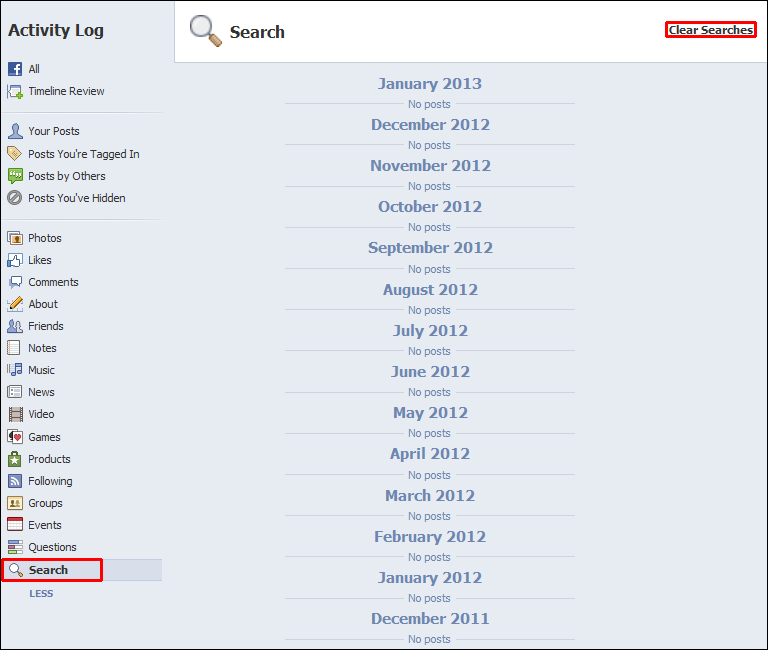Click the Video filmstrip icon
Viewport: 768px width, 650px height.
point(15,414)
